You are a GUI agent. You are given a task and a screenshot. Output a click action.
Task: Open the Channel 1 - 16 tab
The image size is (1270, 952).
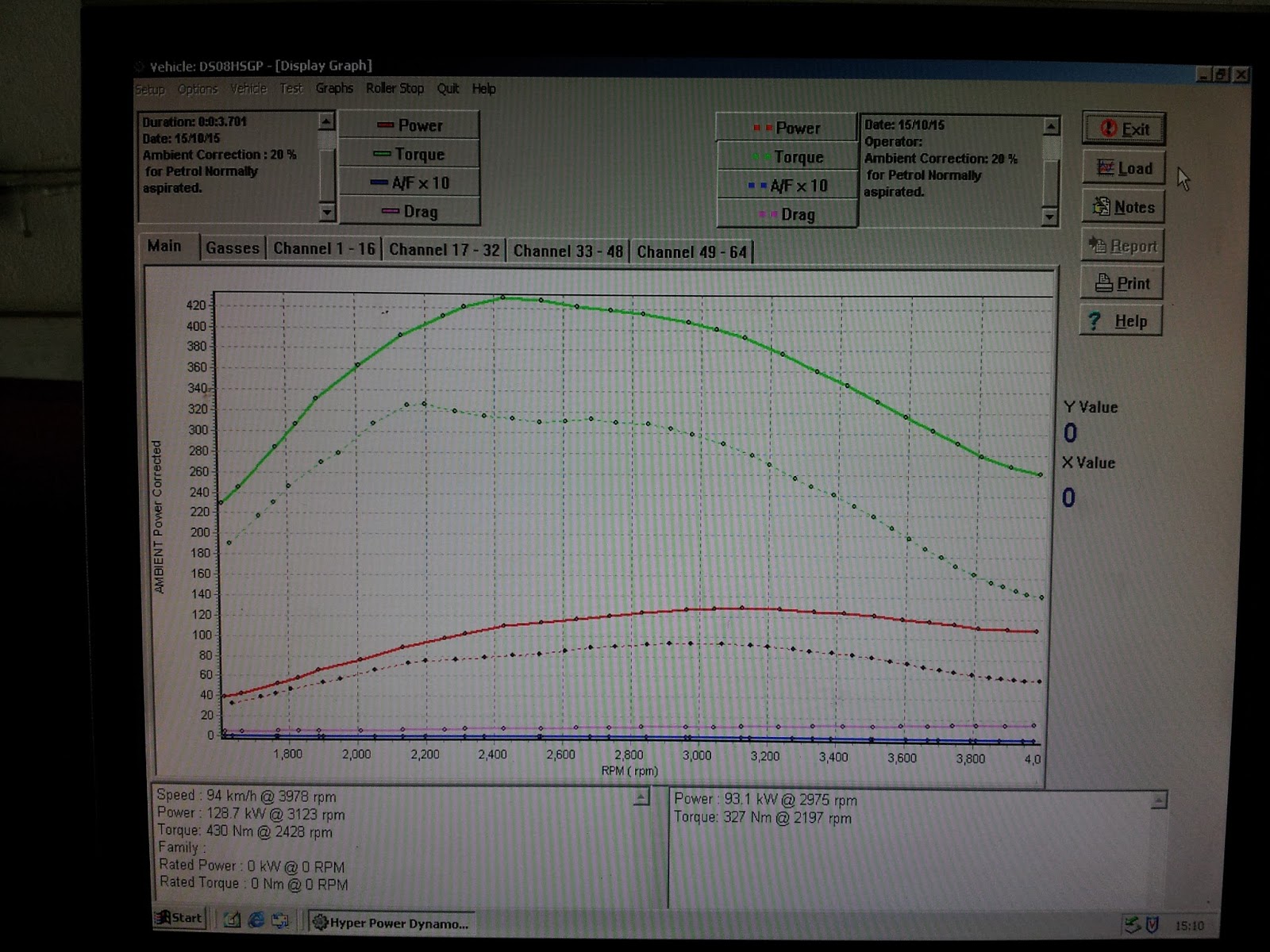coord(324,249)
